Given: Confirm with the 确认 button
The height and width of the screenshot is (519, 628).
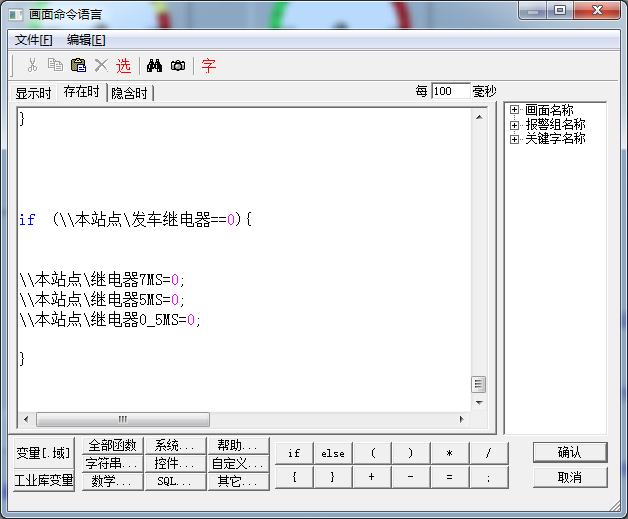Looking at the screenshot, I should 570,453.
